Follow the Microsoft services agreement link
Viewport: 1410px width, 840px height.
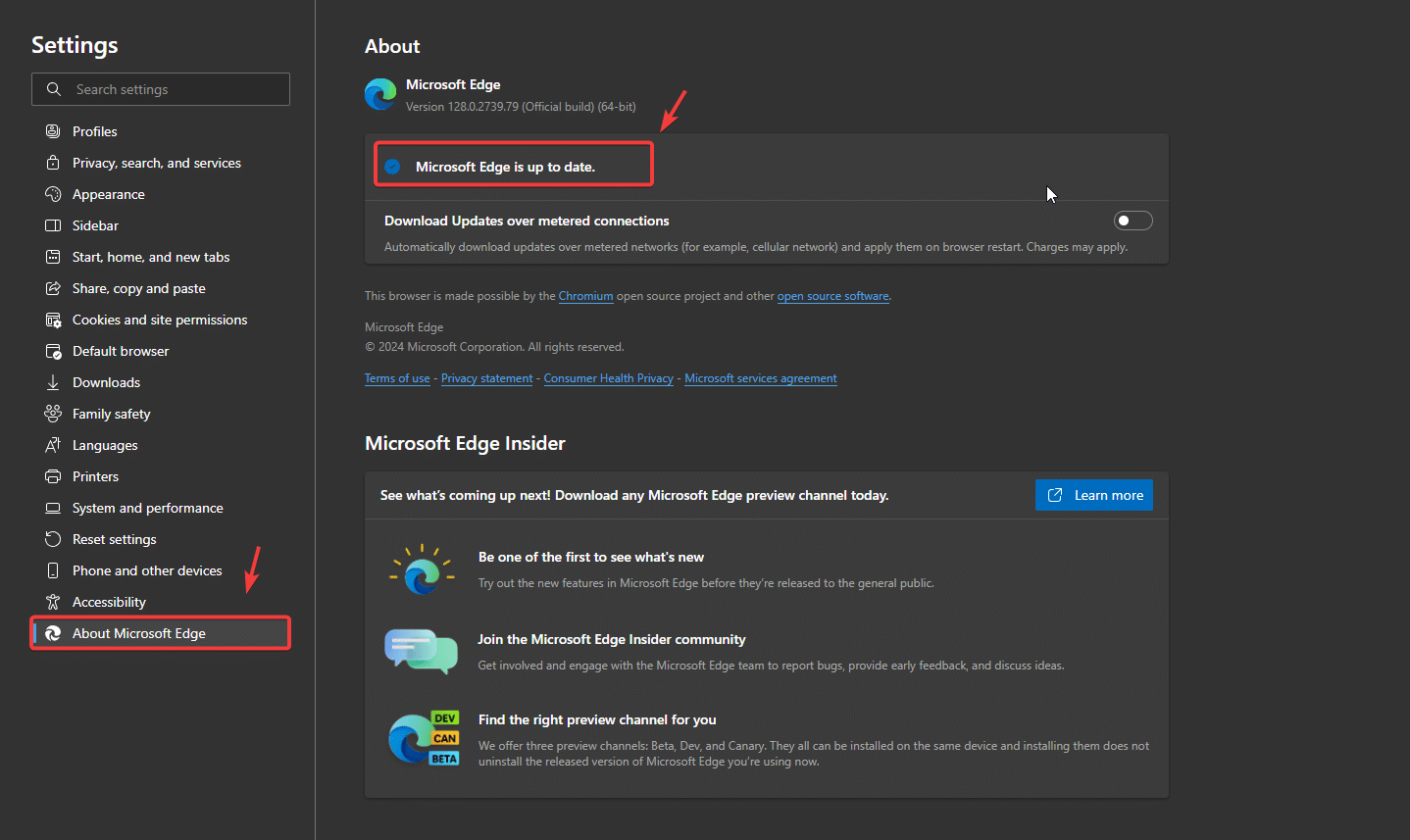pos(760,378)
